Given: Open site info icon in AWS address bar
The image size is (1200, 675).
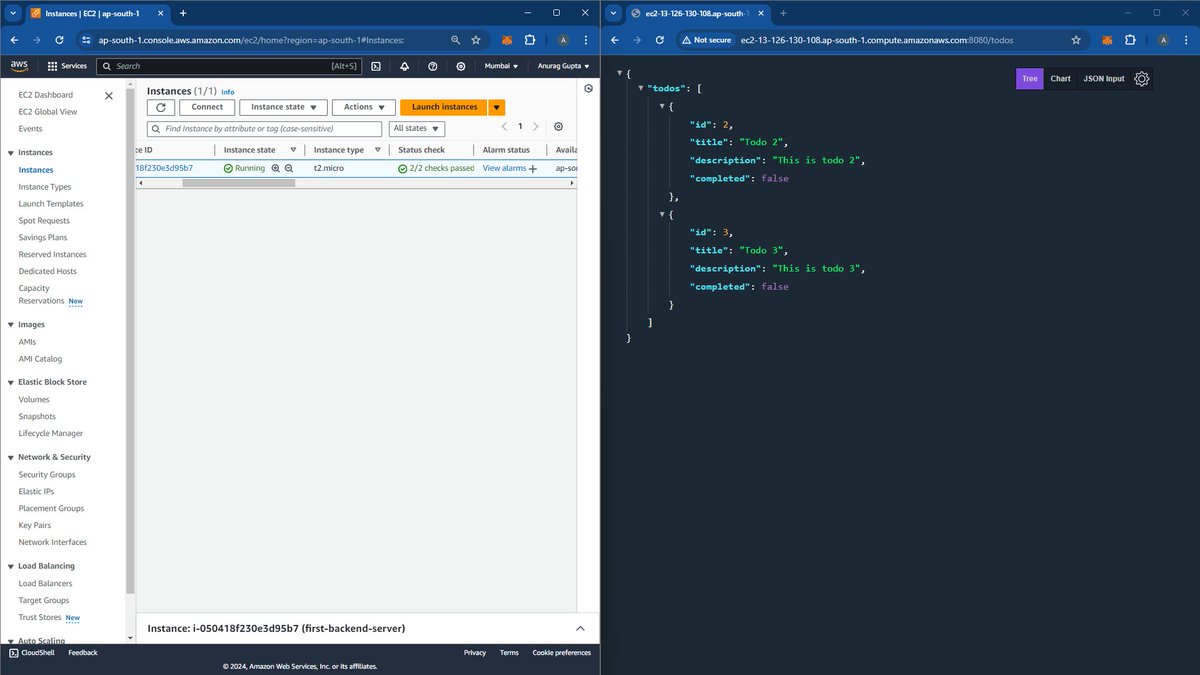Looking at the screenshot, I should tap(86, 40).
